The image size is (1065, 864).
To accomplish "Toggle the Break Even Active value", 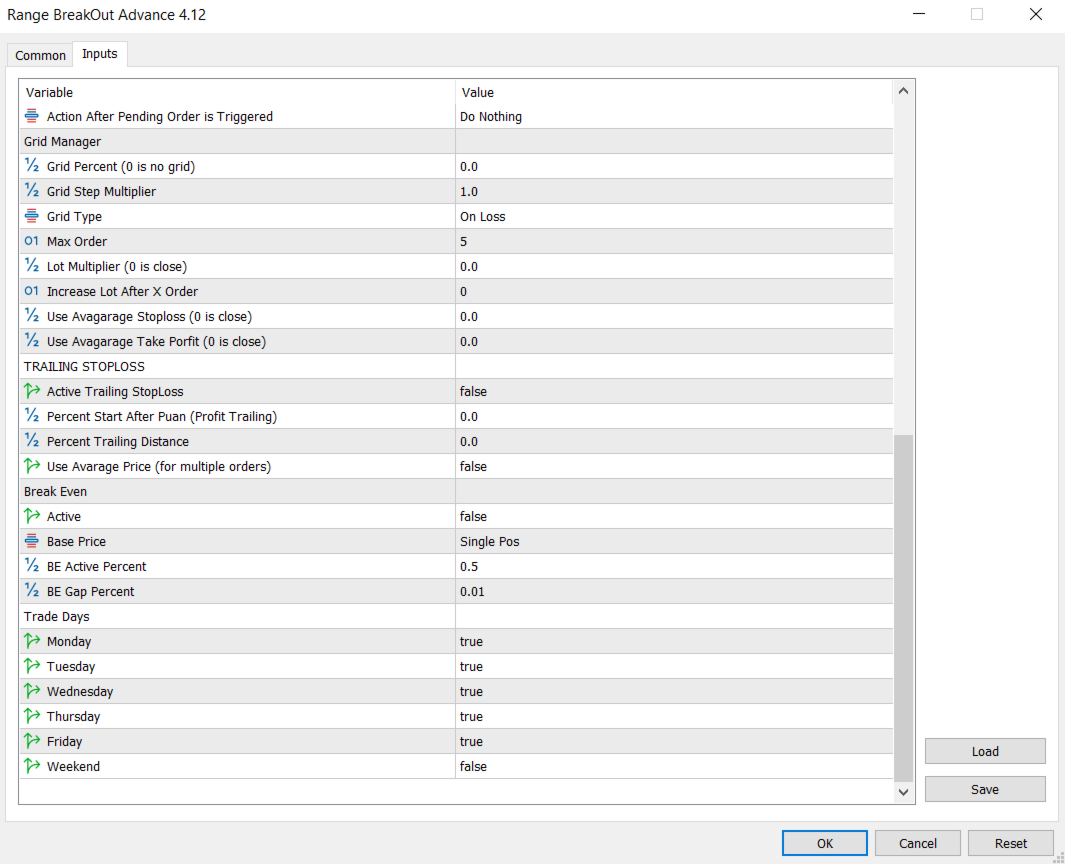I will click(474, 516).
